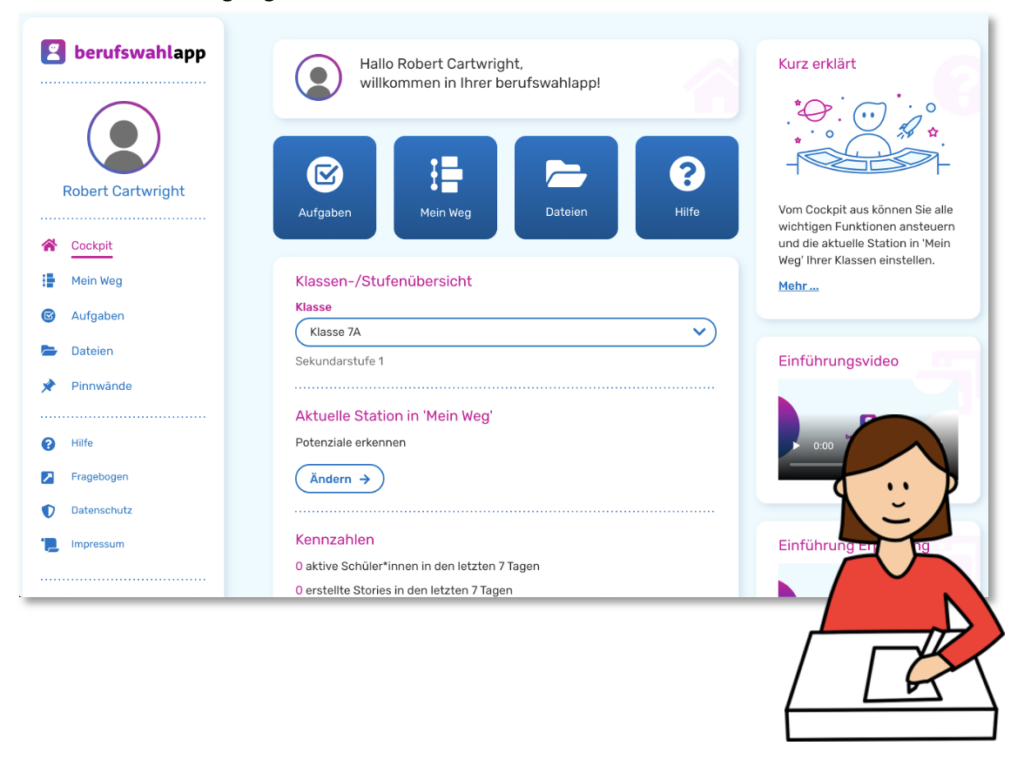Open the Dateien folder icon in sidebar

click(48, 351)
